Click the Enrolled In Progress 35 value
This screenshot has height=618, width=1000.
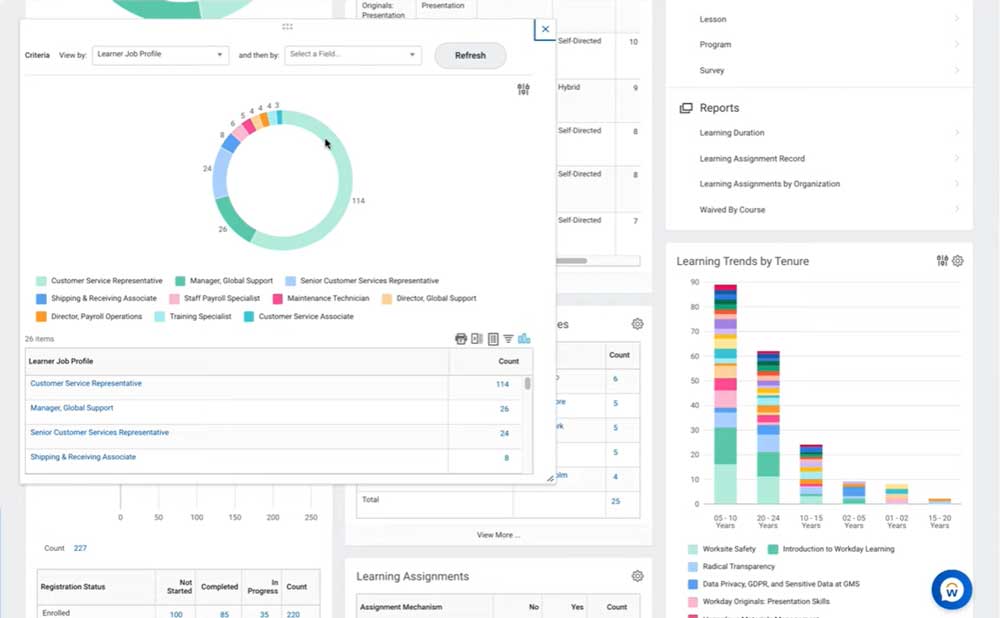264,614
